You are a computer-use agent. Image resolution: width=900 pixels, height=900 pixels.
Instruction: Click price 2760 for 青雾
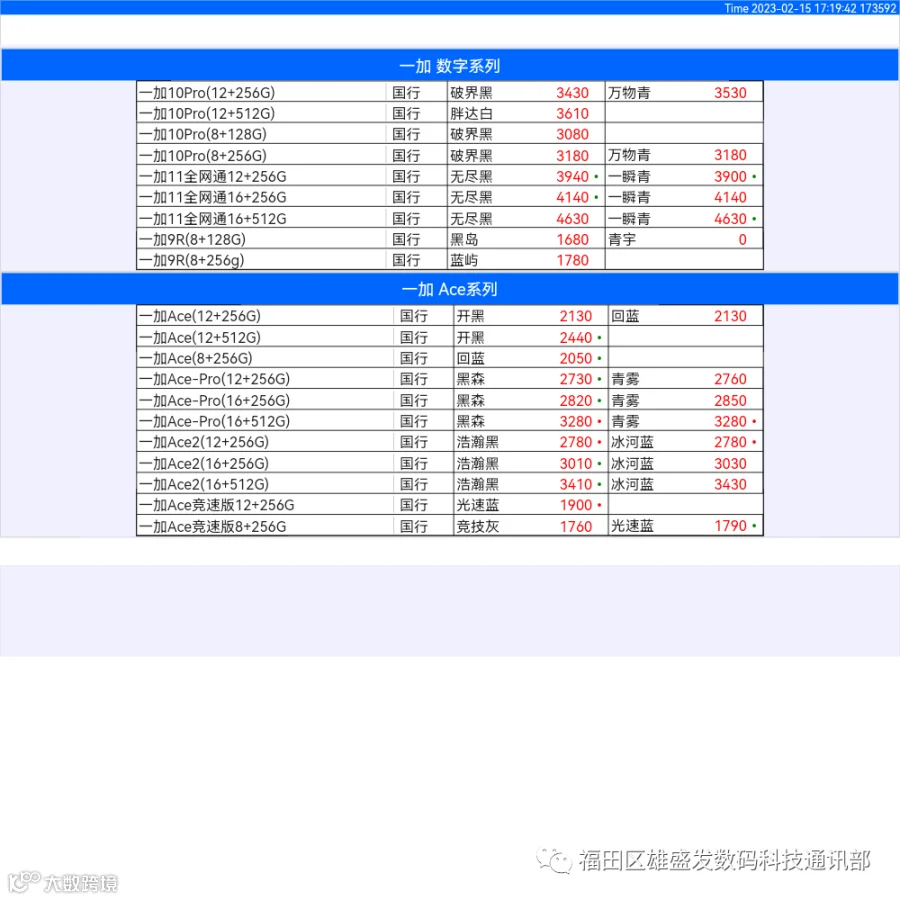click(x=730, y=379)
